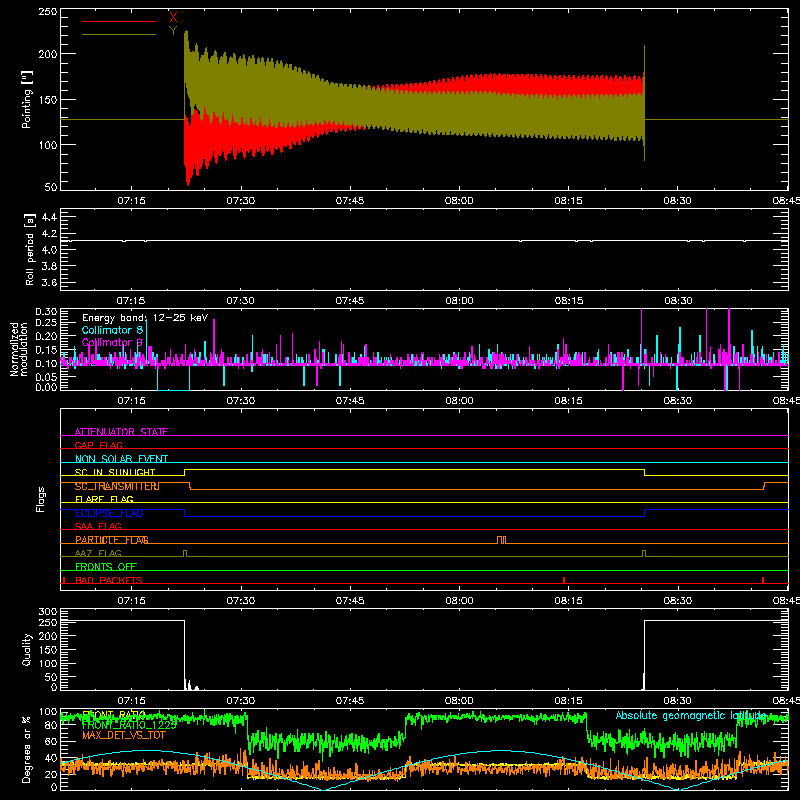Click the yellow FRONT_RATIO legend
This screenshot has height=800, width=800.
point(114,714)
